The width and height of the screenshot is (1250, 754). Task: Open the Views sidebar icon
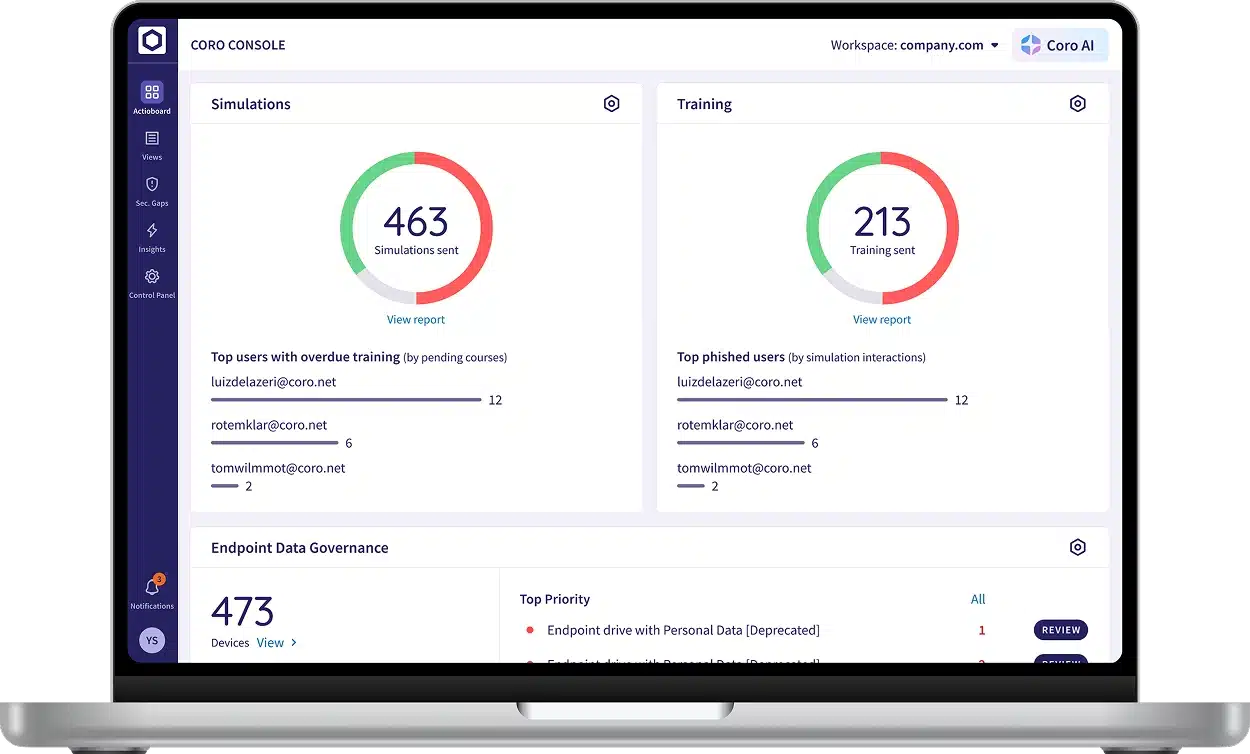click(152, 139)
